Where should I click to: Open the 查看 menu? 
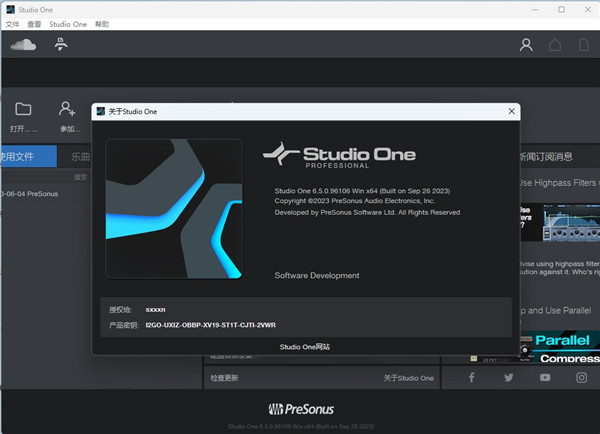click(x=34, y=24)
